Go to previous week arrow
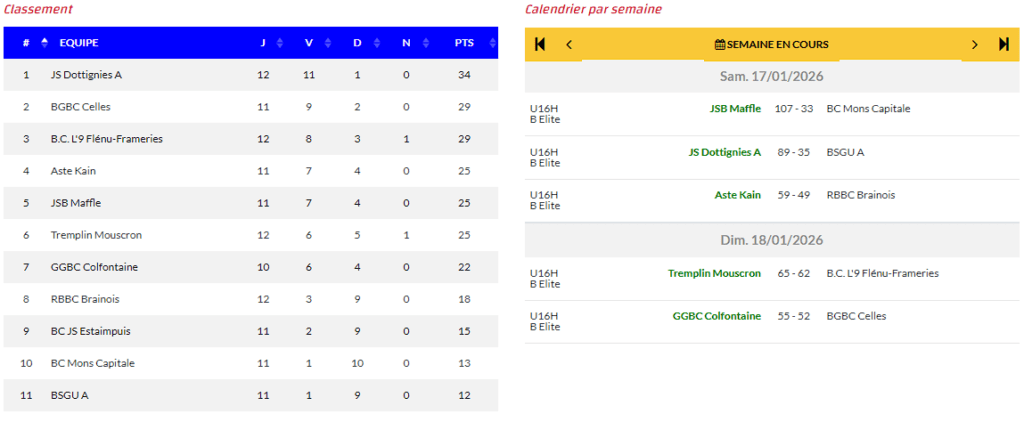Image resolution: width=1024 pixels, height=430 pixels. coord(569,44)
